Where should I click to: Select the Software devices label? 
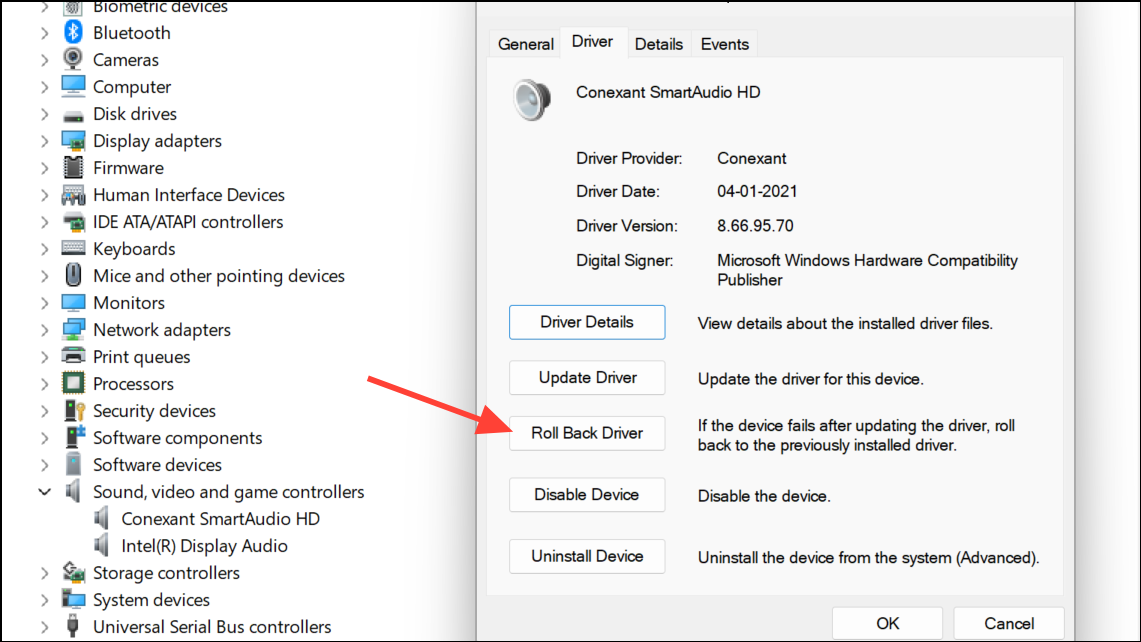157,464
